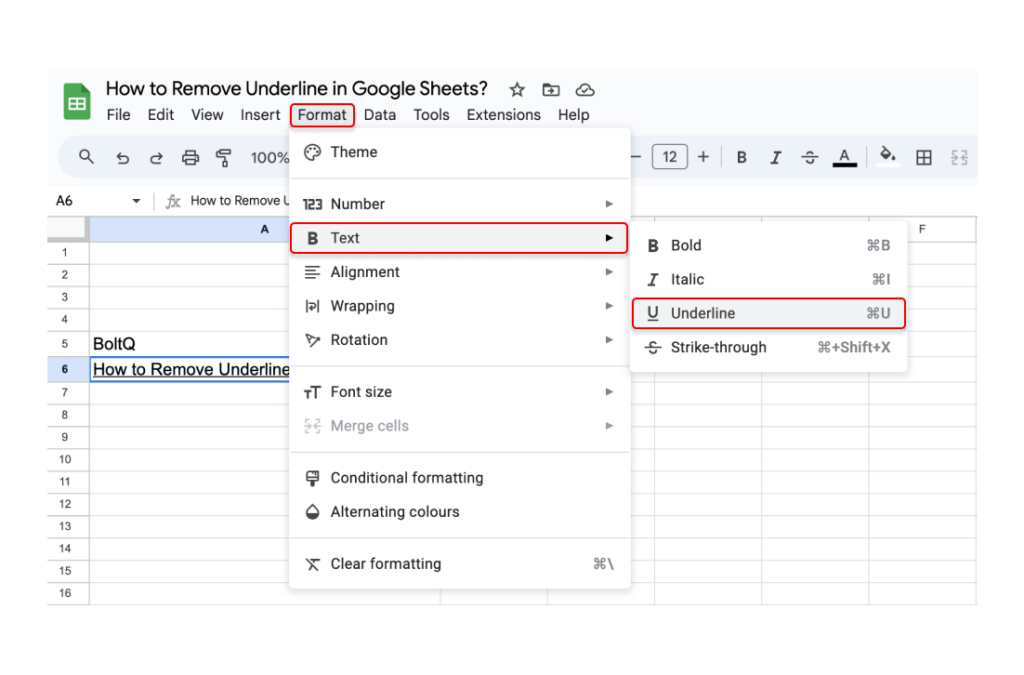Open Conditional formatting
The height and width of the screenshot is (675, 1024).
tap(460, 478)
